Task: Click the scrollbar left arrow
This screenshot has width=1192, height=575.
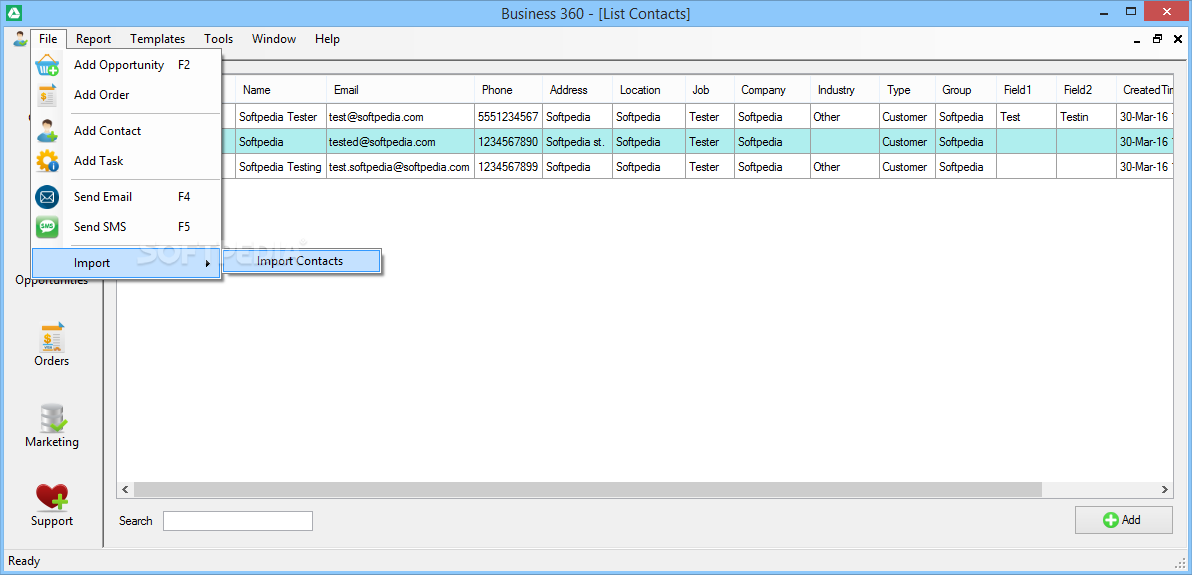Action: coord(125,489)
